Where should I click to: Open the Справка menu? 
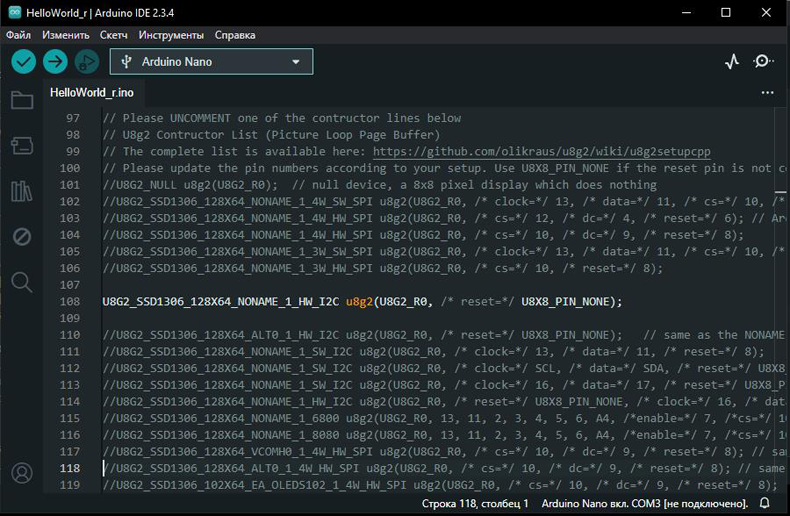pyautogui.click(x=235, y=35)
